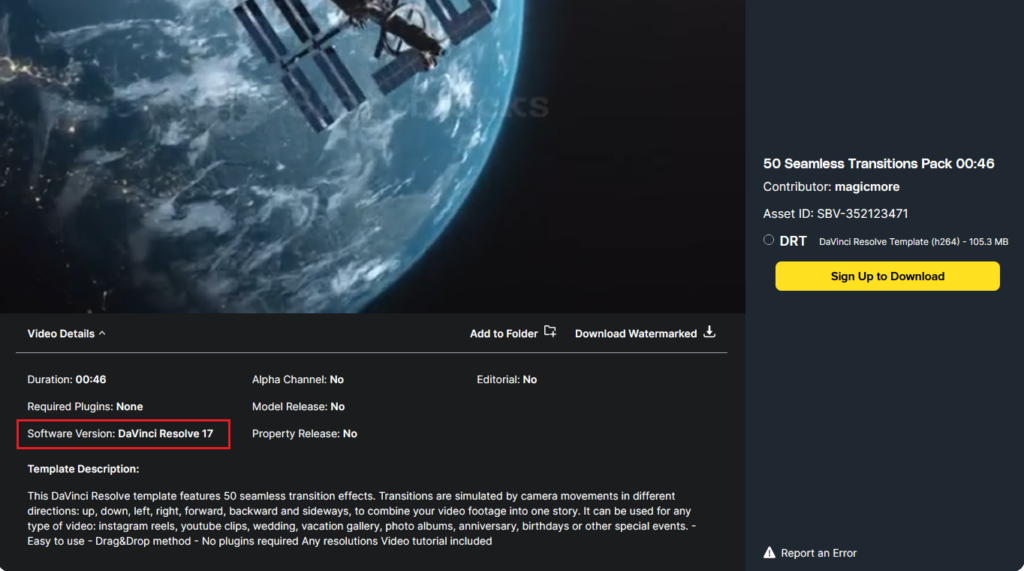Click the Report an Error link
The width and height of the screenshot is (1024, 571).
tap(818, 553)
